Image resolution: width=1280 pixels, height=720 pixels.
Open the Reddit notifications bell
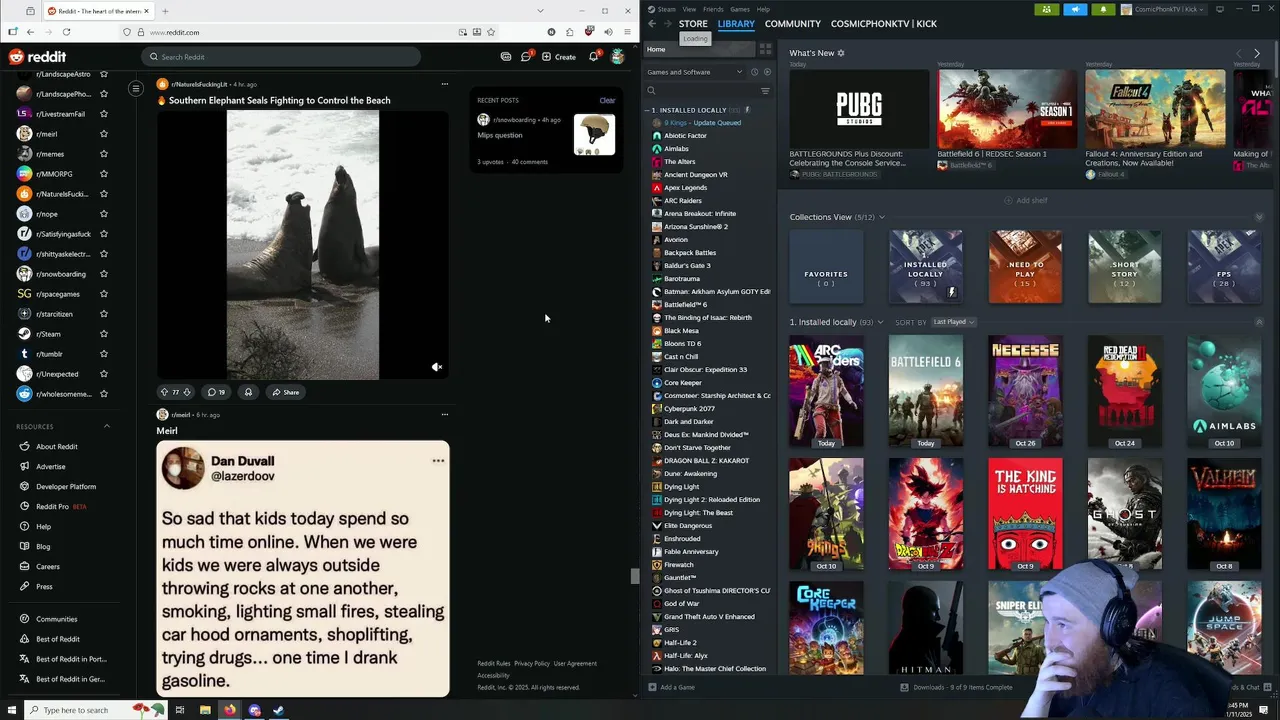pyautogui.click(x=594, y=57)
